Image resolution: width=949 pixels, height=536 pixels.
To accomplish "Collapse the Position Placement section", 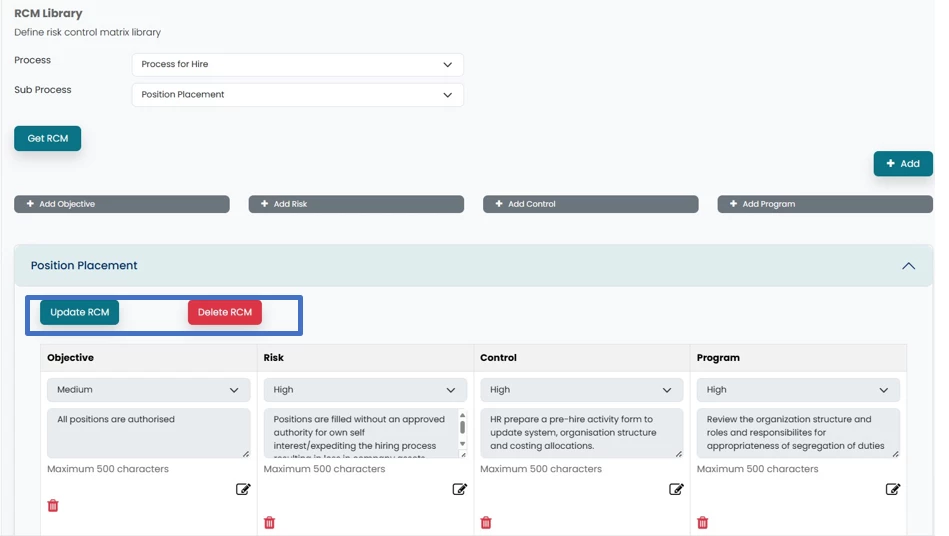I will tap(908, 266).
